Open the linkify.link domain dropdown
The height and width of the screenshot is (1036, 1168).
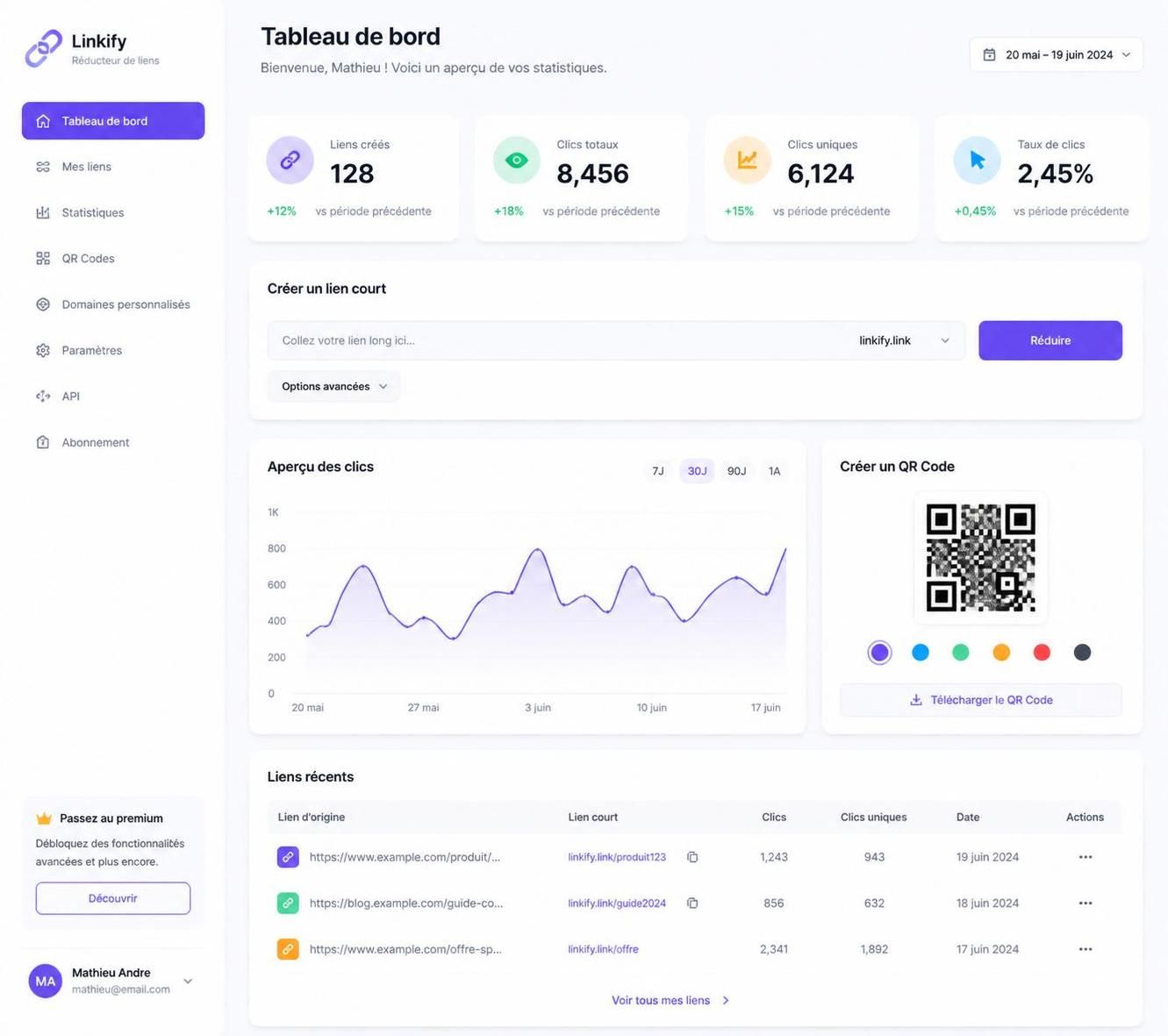click(x=905, y=340)
